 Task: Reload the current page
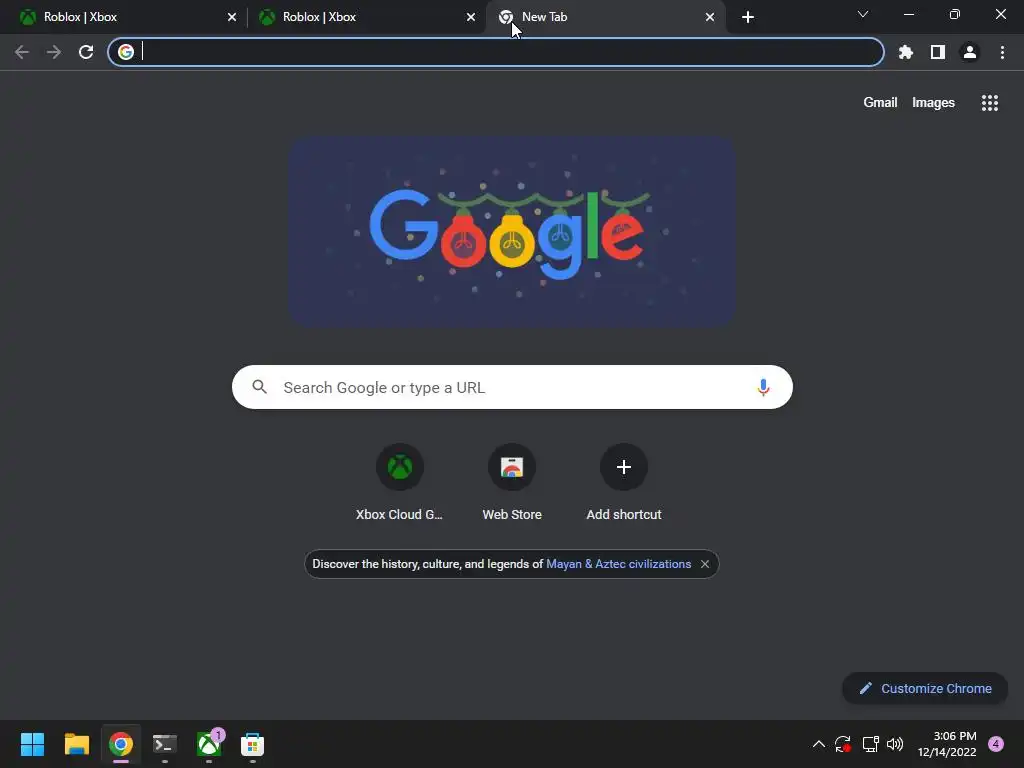[86, 52]
